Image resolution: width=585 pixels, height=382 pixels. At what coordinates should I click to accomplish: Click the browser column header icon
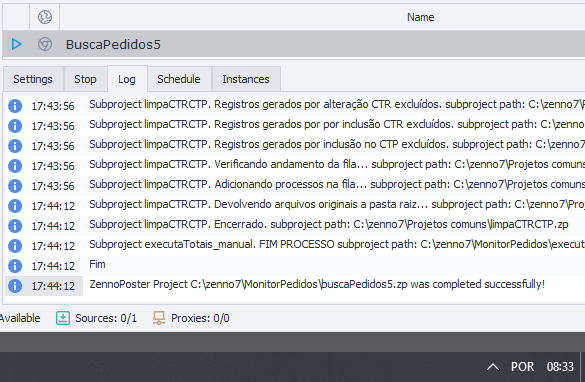tap(45, 17)
